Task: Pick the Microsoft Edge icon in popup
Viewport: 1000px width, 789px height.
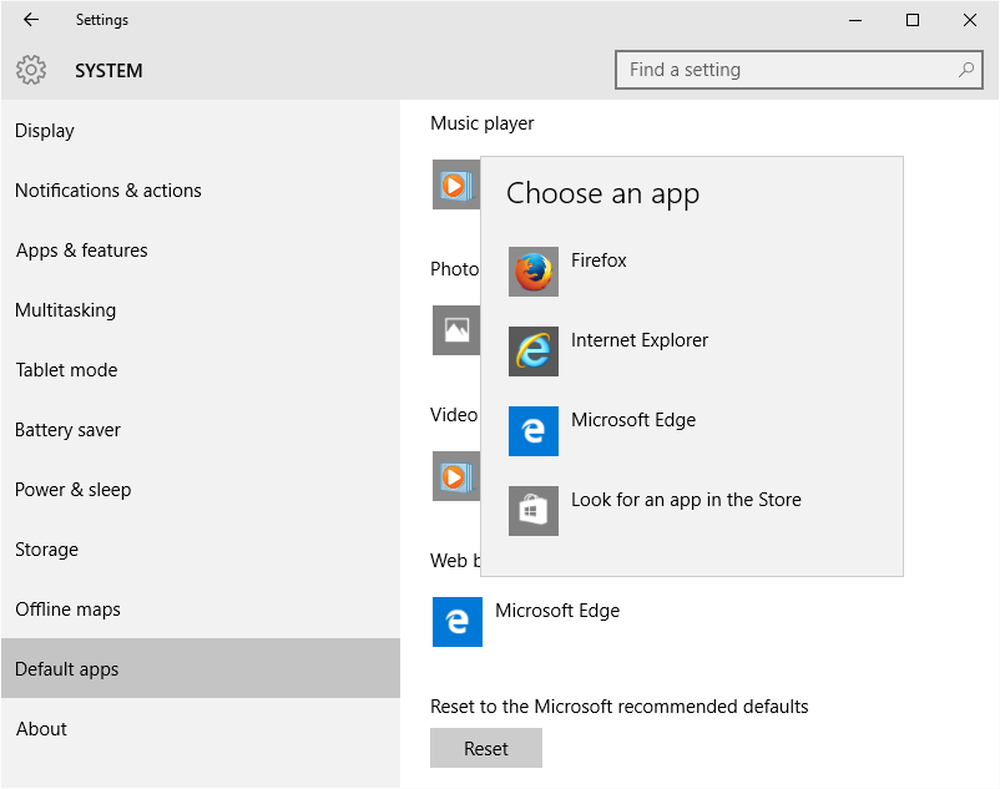Action: pyautogui.click(x=533, y=431)
